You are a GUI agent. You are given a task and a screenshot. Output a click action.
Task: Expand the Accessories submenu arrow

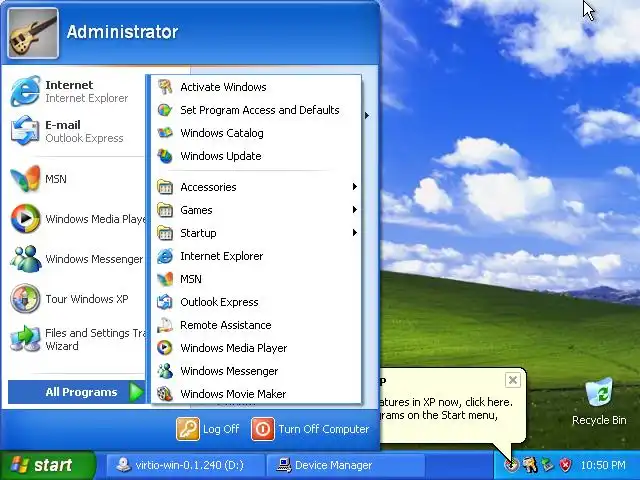point(355,187)
